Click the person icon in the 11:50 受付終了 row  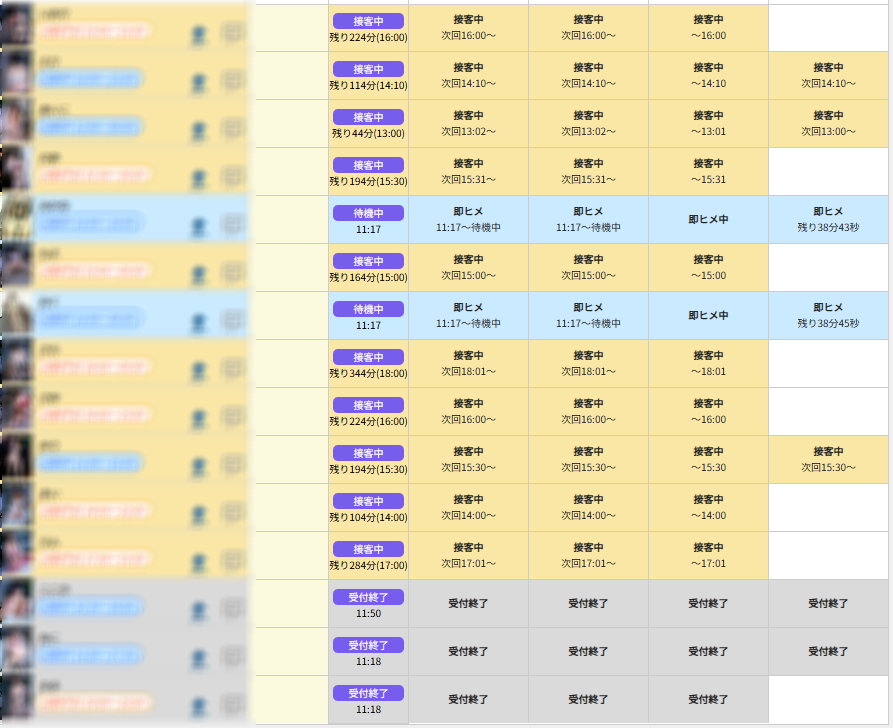tap(199, 609)
